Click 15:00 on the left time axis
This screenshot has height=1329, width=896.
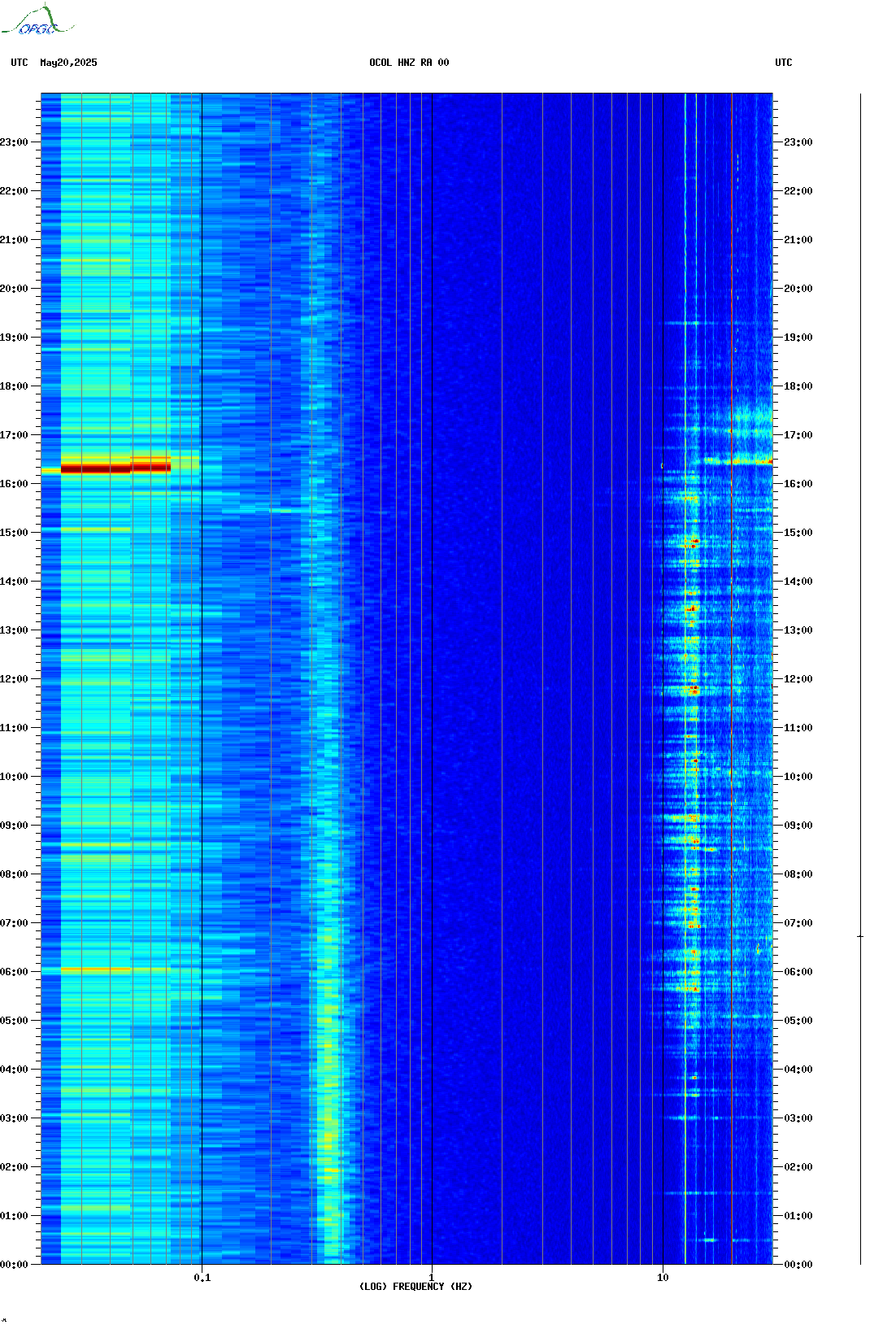pyautogui.click(x=14, y=533)
